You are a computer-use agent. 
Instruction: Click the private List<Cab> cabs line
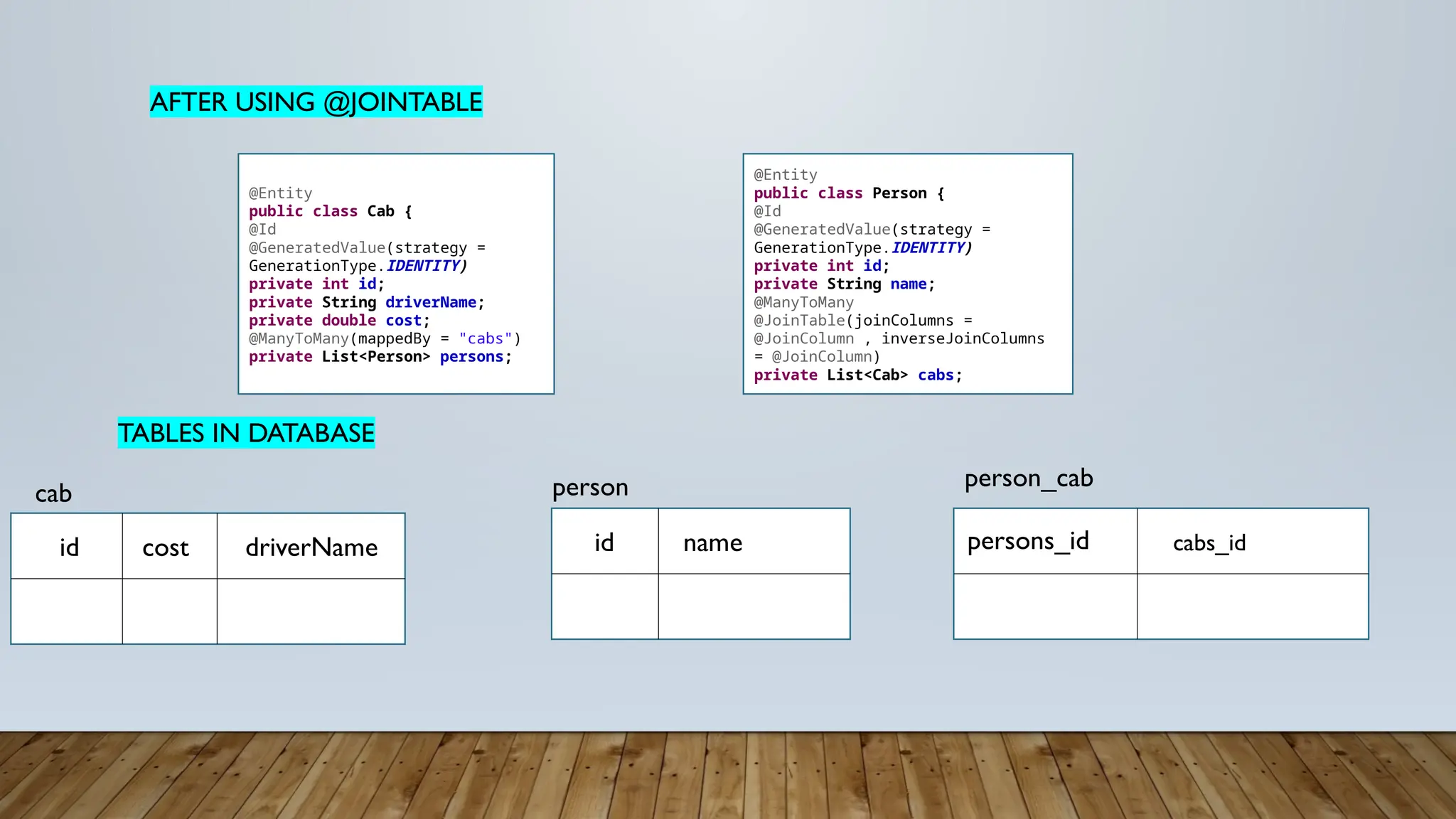(x=857, y=375)
